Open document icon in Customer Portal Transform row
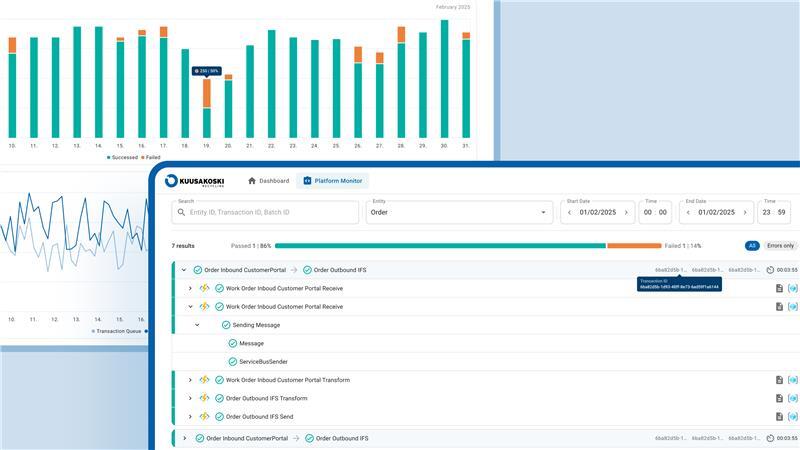The image size is (800, 450). tap(778, 380)
